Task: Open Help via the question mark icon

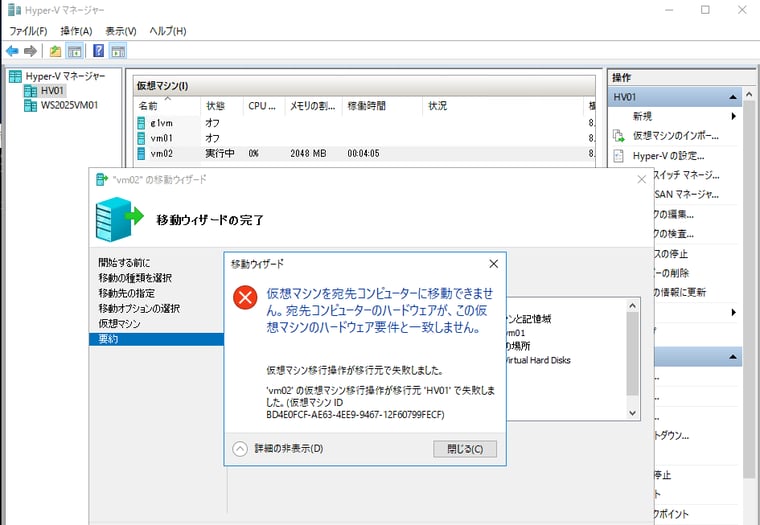Action: (x=98, y=51)
